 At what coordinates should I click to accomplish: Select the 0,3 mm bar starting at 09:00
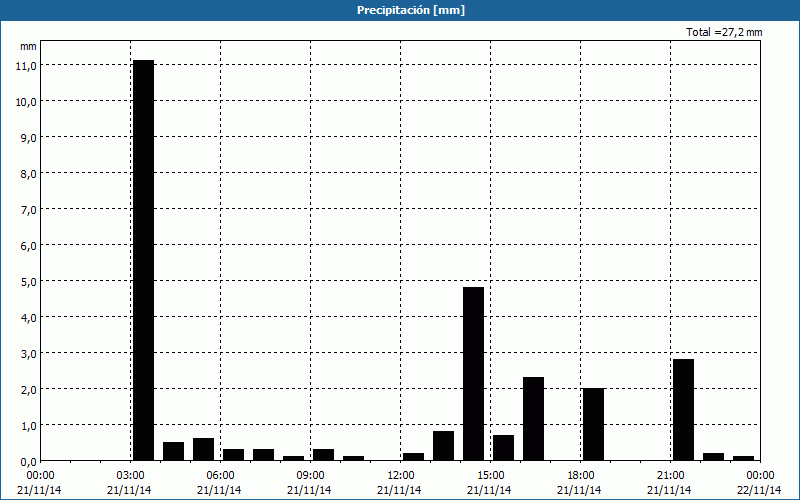click(323, 455)
